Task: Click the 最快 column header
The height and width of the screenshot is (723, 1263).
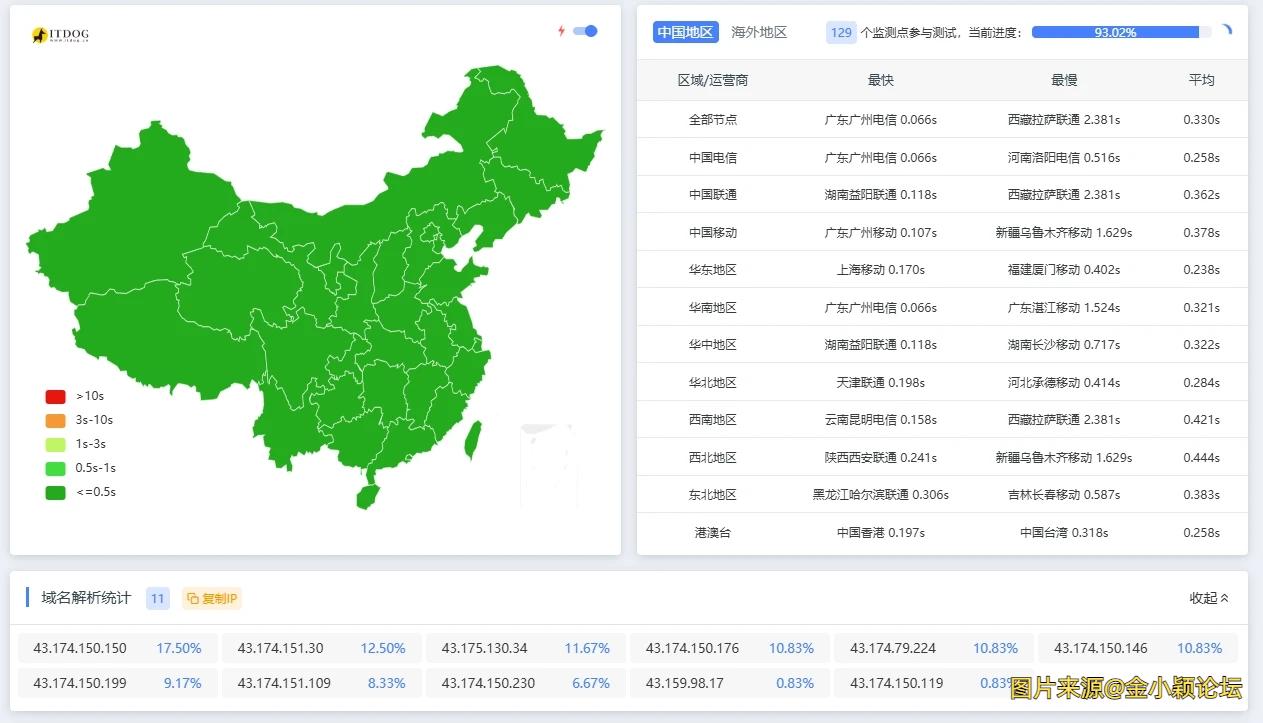Action: pyautogui.click(x=880, y=80)
